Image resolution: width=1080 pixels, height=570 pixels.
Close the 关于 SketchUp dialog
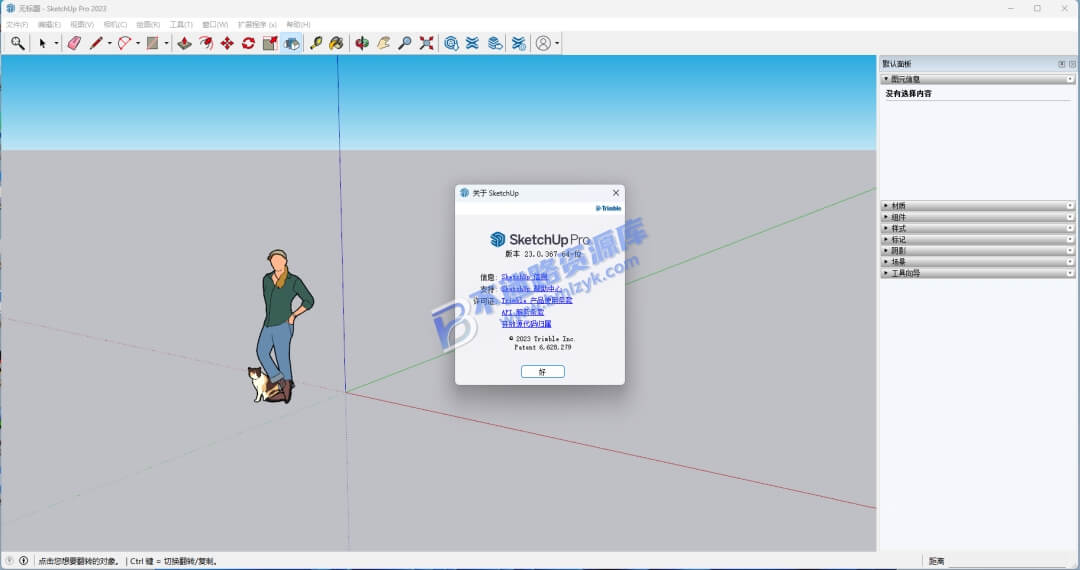tap(616, 193)
